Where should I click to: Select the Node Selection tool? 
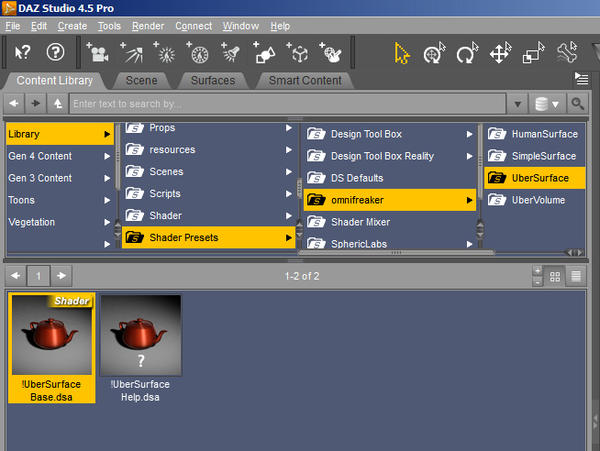[401, 53]
